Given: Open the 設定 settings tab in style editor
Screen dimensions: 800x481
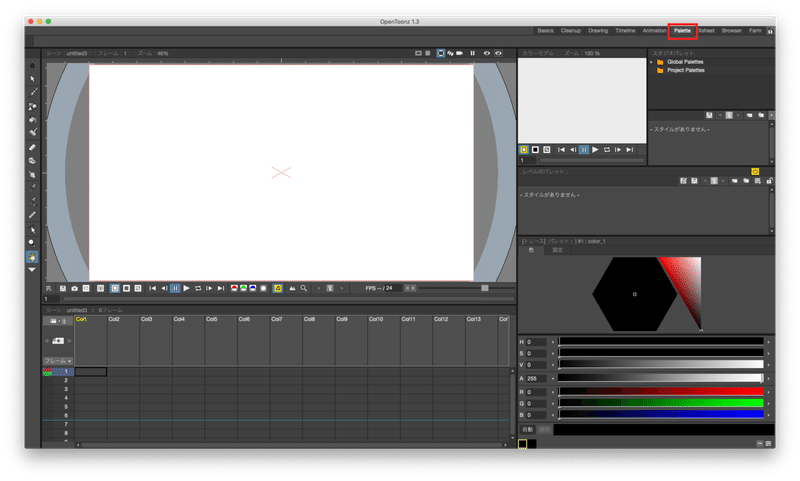Looking at the screenshot, I should tap(557, 250).
